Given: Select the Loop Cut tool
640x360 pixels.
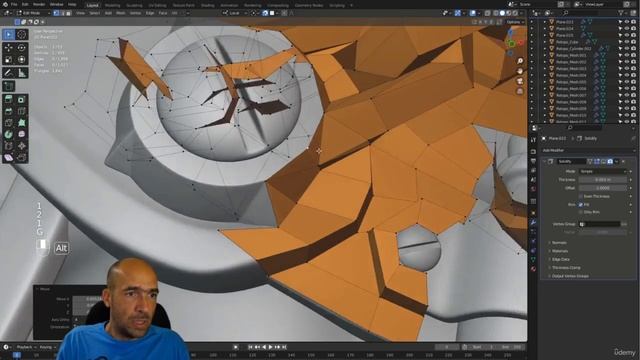Looking at the screenshot, I should [22, 111].
